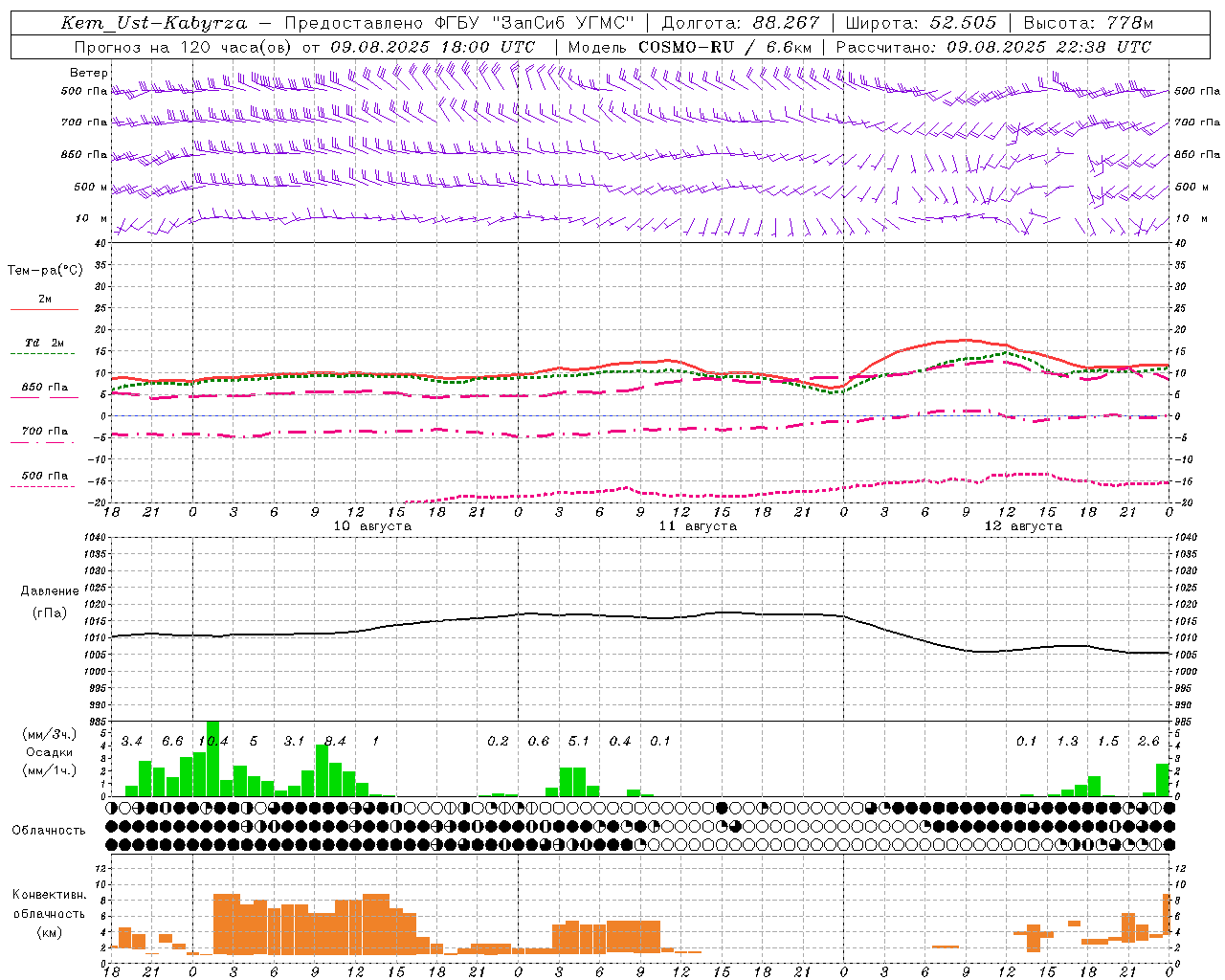Click the 2.6 precipitation total
1225x980 pixels.
[1148, 742]
